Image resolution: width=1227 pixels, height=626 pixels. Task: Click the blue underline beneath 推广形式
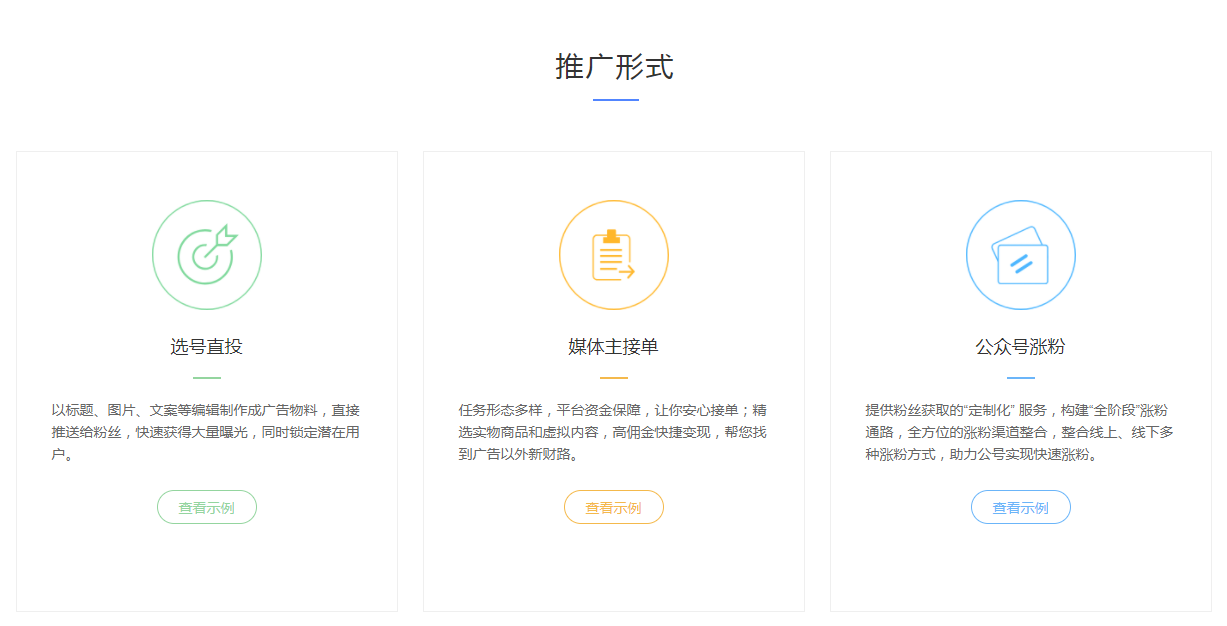point(615,100)
